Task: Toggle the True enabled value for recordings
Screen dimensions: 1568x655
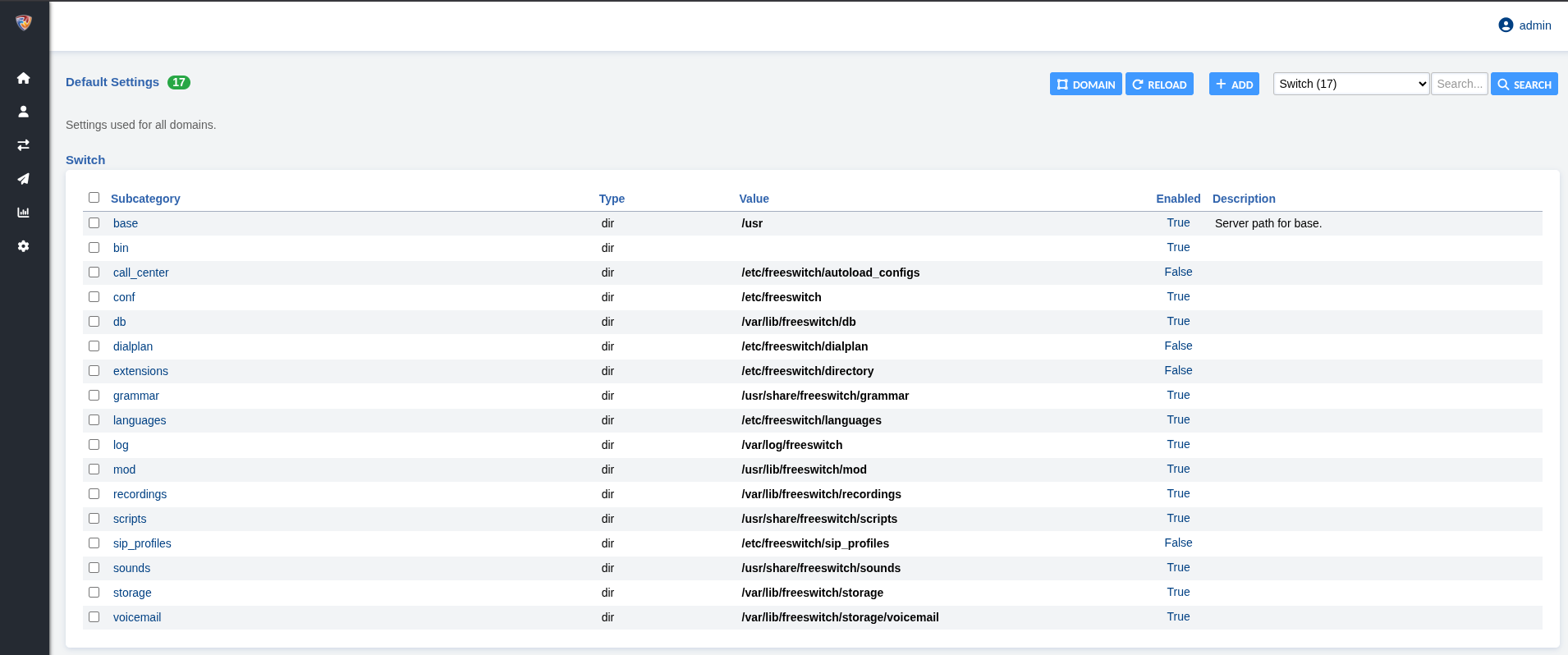Action: (x=1178, y=494)
